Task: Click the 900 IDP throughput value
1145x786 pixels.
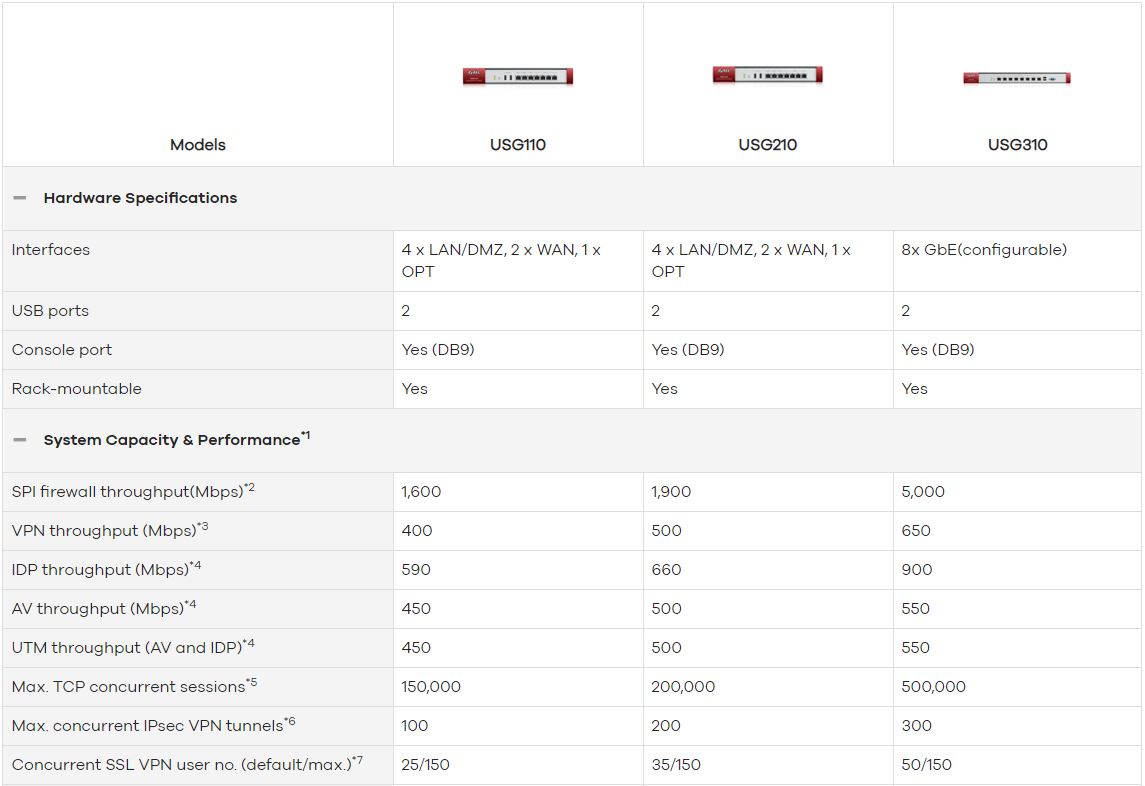Action: [916, 569]
